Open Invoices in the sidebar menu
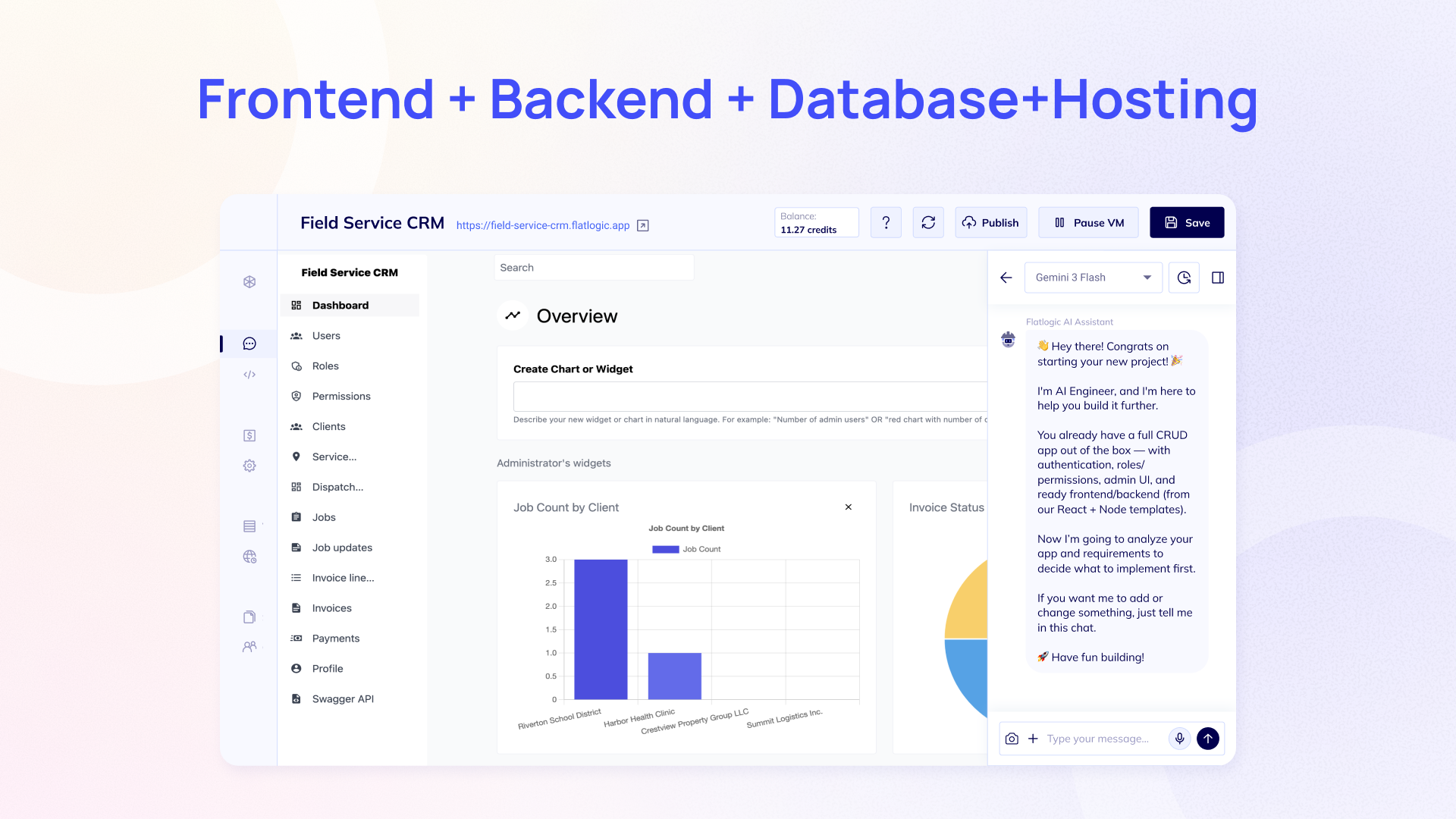This screenshot has width=1456, height=819. (x=350, y=608)
